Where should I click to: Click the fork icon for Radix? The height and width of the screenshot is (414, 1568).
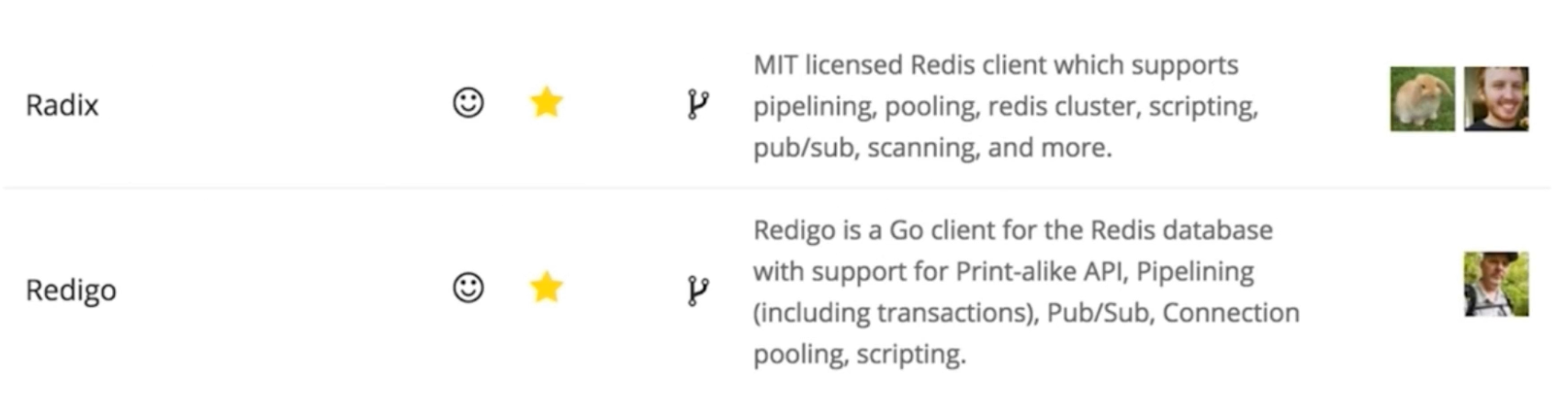tap(697, 105)
